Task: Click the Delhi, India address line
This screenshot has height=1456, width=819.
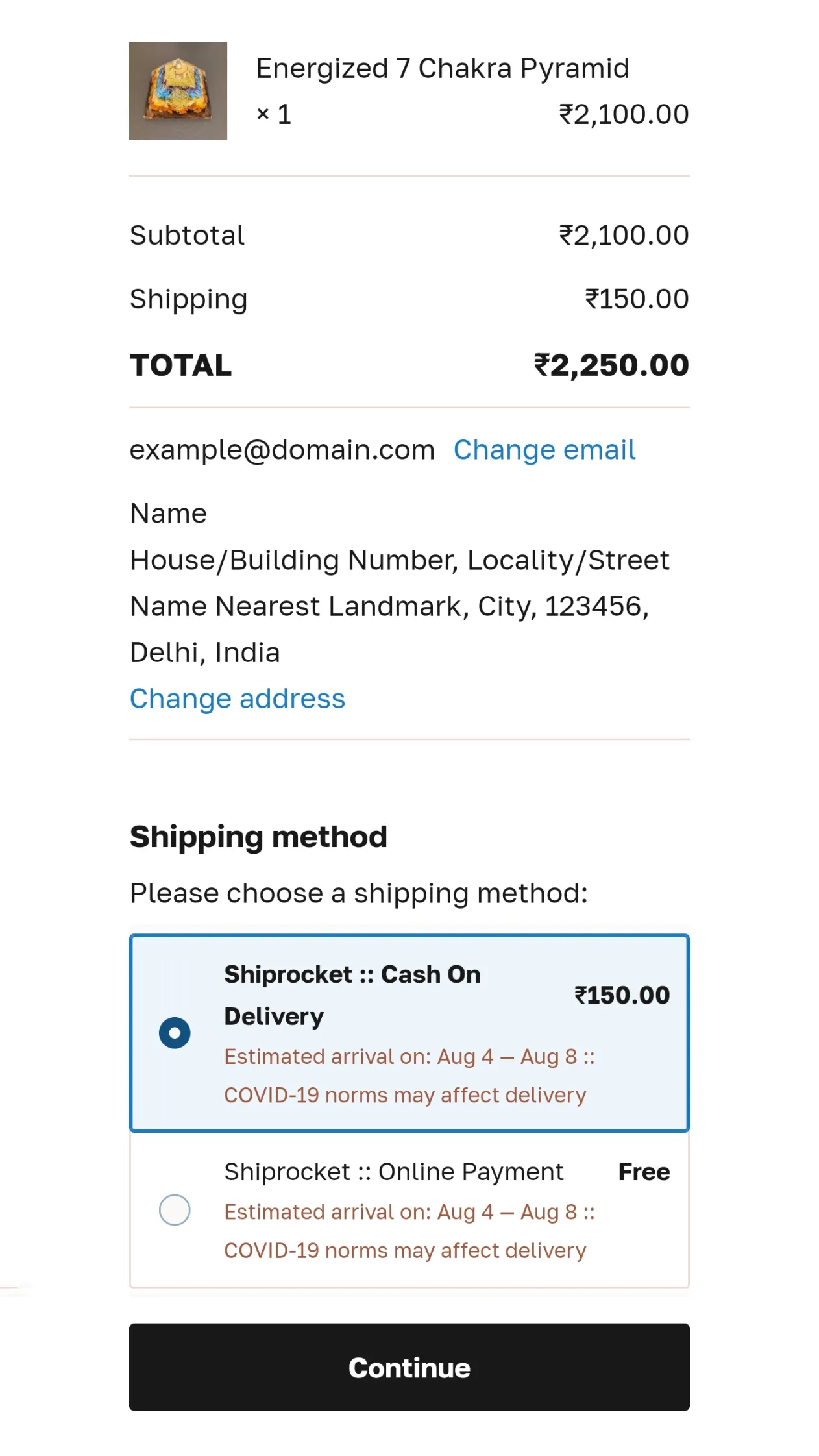Action: 205,652
